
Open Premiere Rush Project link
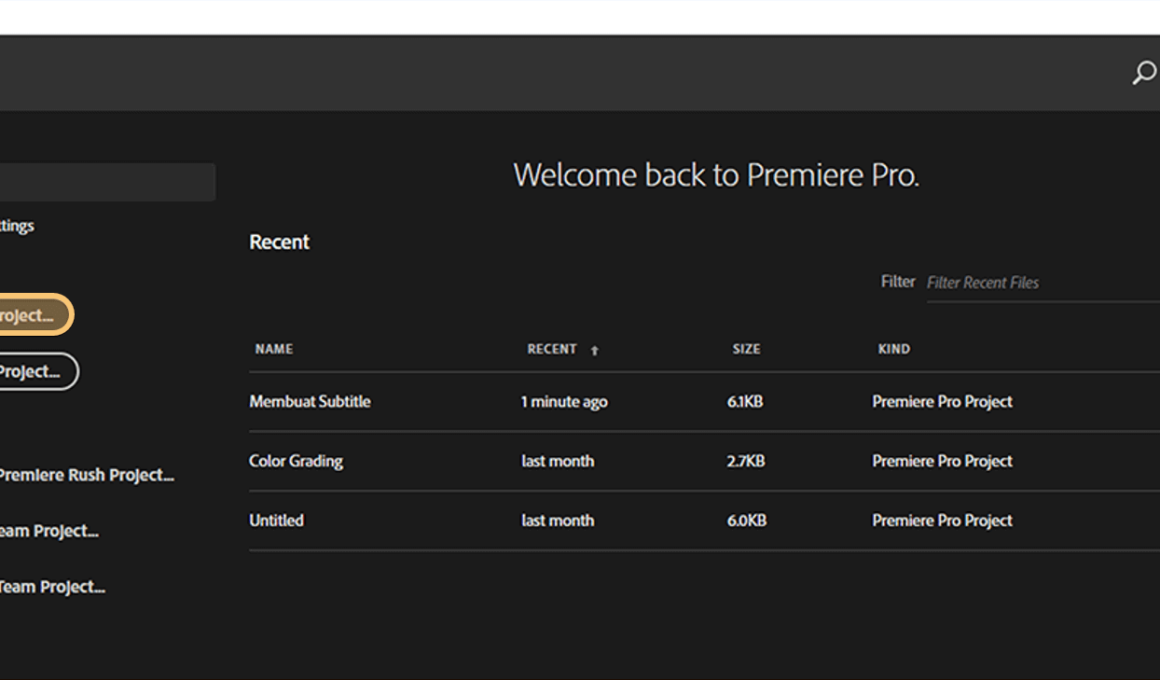(x=87, y=475)
